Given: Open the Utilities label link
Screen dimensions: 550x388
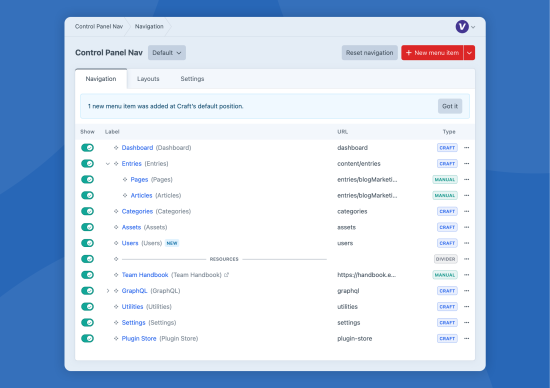Looking at the screenshot, I should [132, 307].
